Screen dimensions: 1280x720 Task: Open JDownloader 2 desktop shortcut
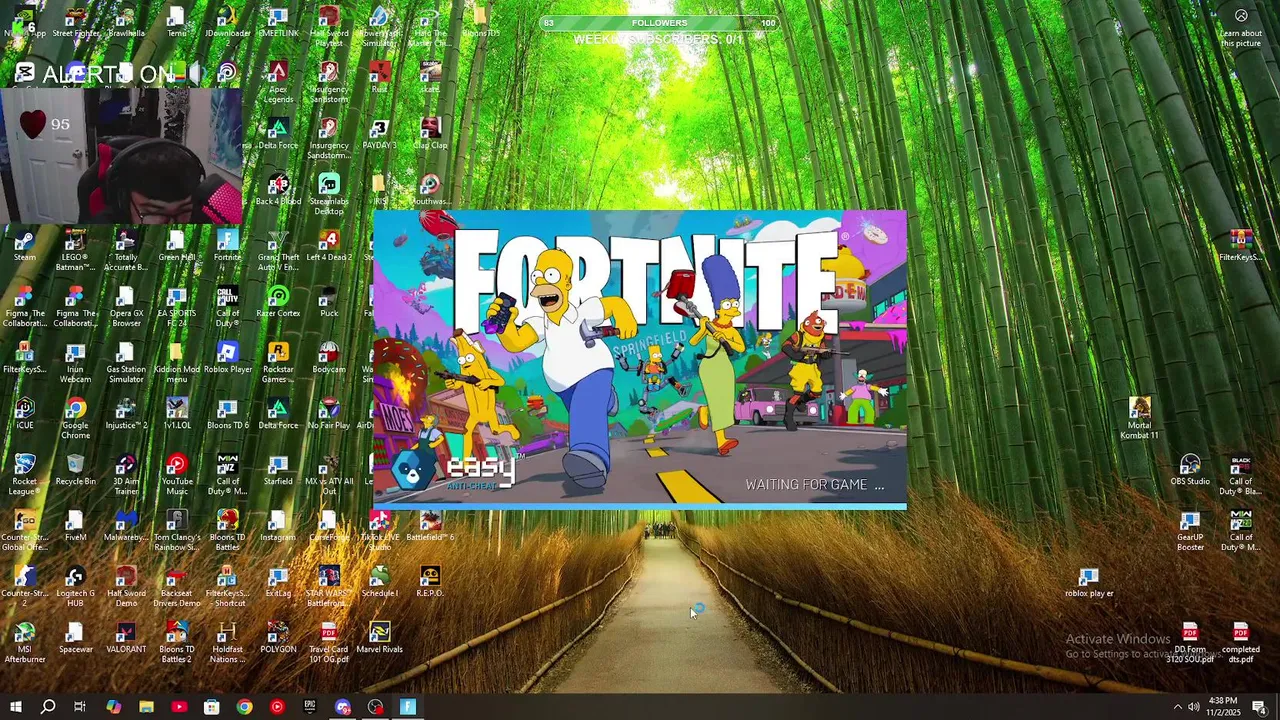tap(227, 23)
